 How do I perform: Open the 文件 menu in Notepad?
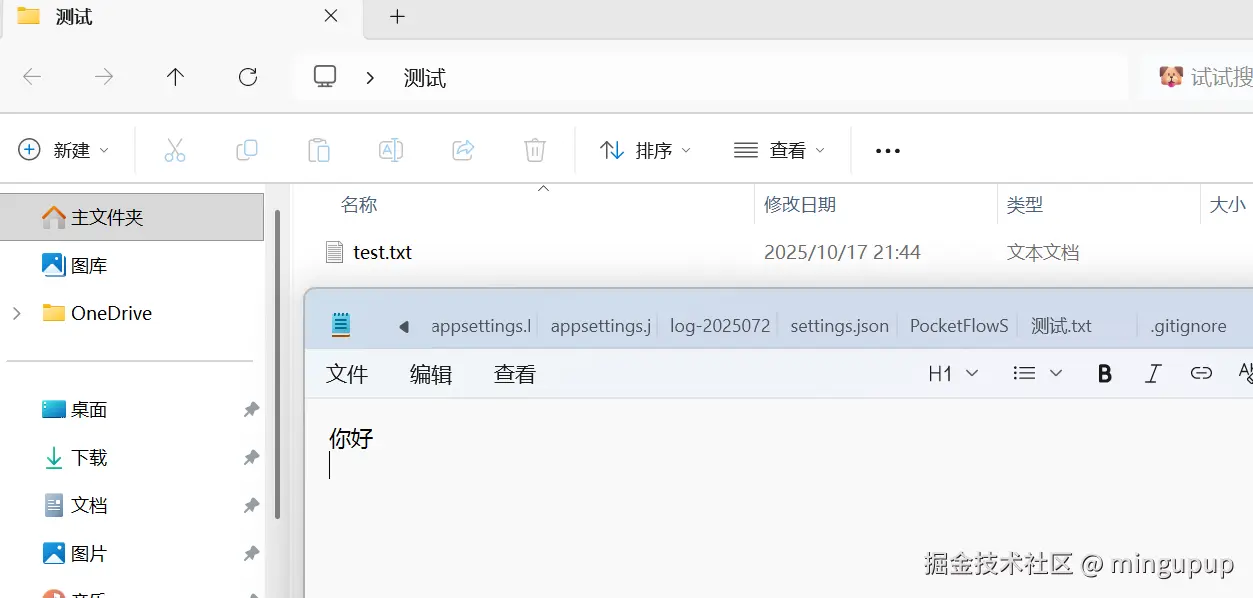click(346, 373)
